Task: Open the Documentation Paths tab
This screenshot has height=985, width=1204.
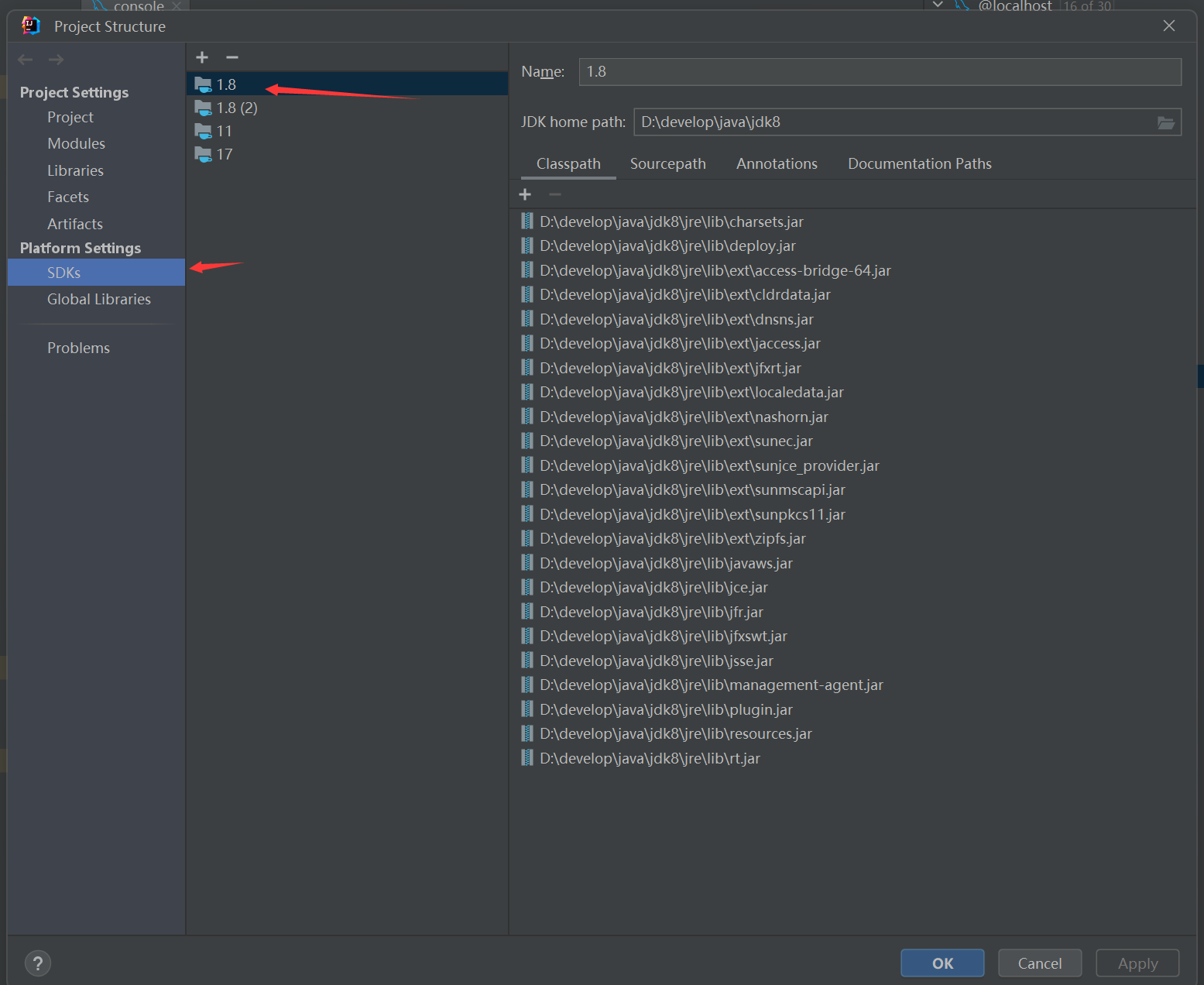Action: point(920,163)
